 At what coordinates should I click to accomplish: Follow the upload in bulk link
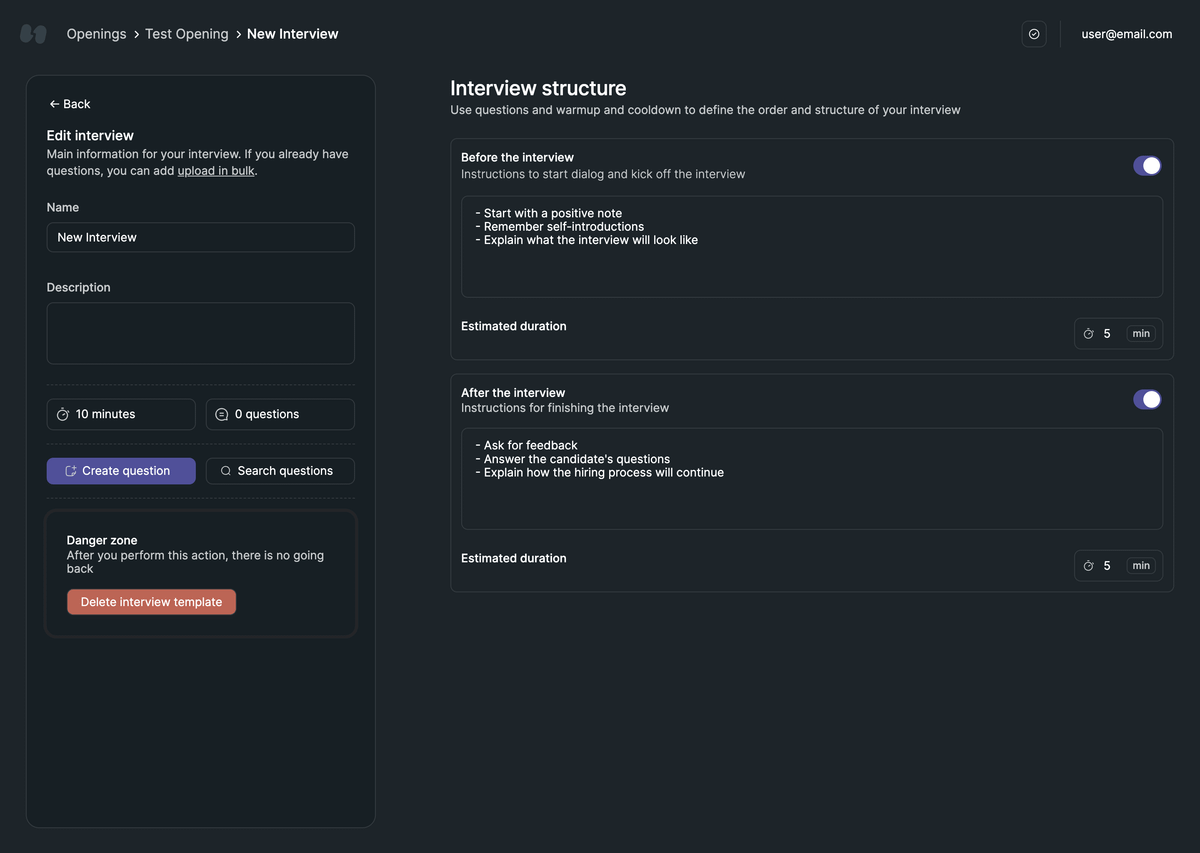click(x=216, y=171)
